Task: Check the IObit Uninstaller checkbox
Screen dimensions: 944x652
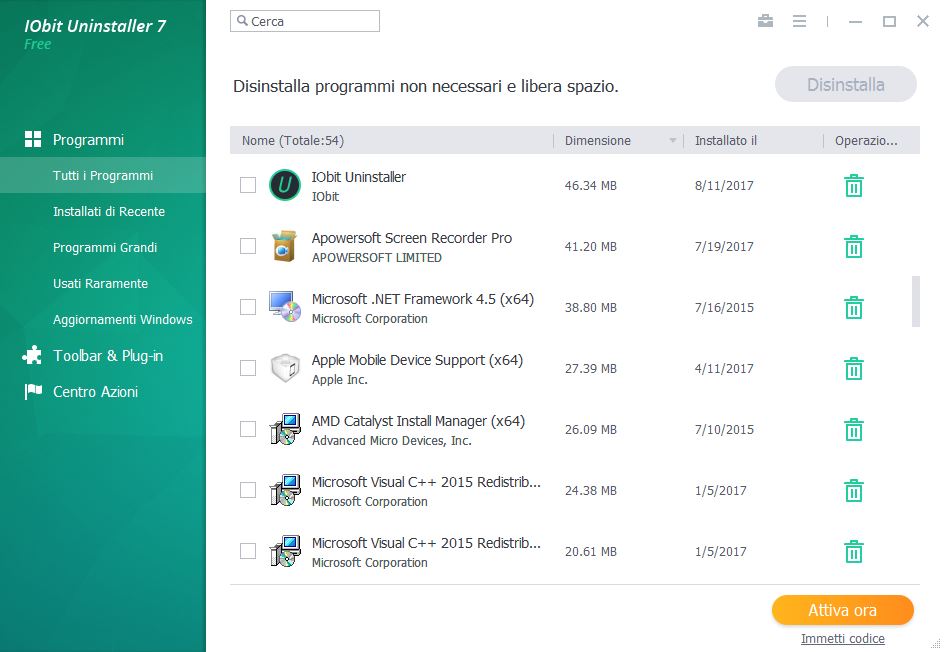Action: 248,185
